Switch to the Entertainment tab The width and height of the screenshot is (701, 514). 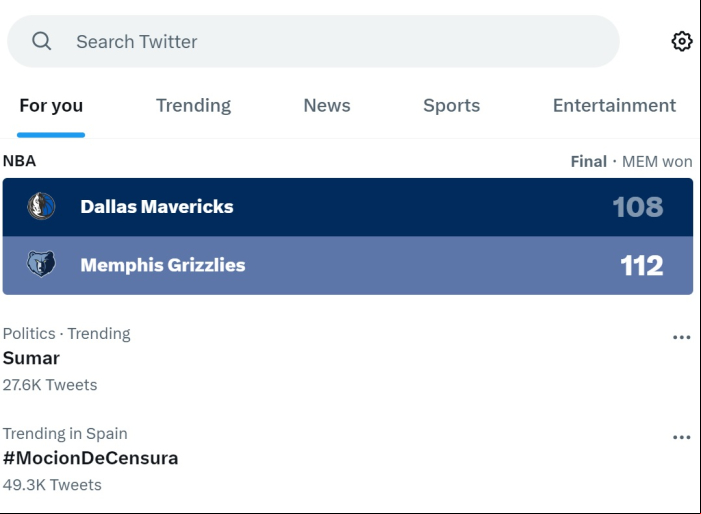pos(614,106)
